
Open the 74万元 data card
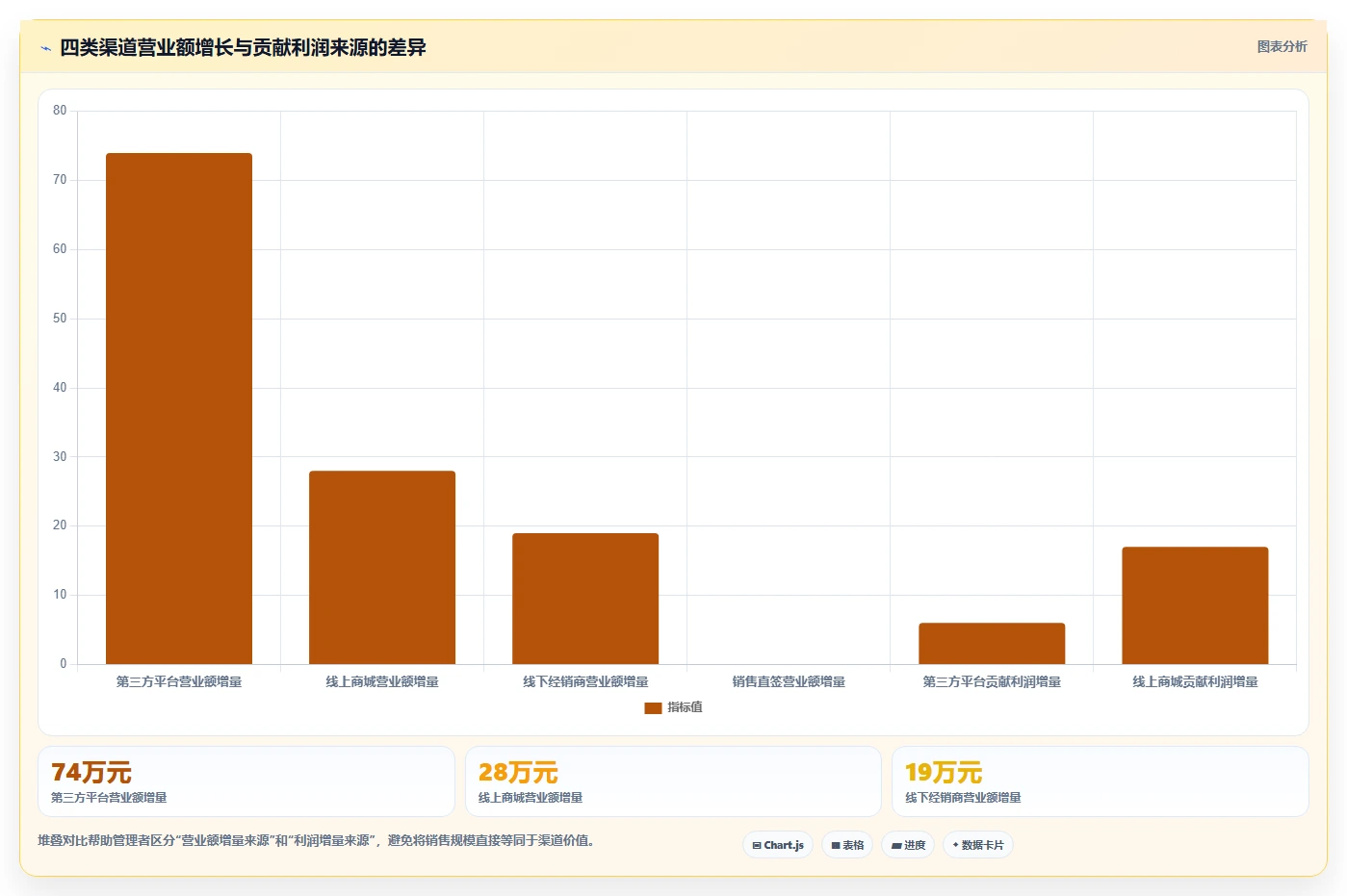point(246,781)
